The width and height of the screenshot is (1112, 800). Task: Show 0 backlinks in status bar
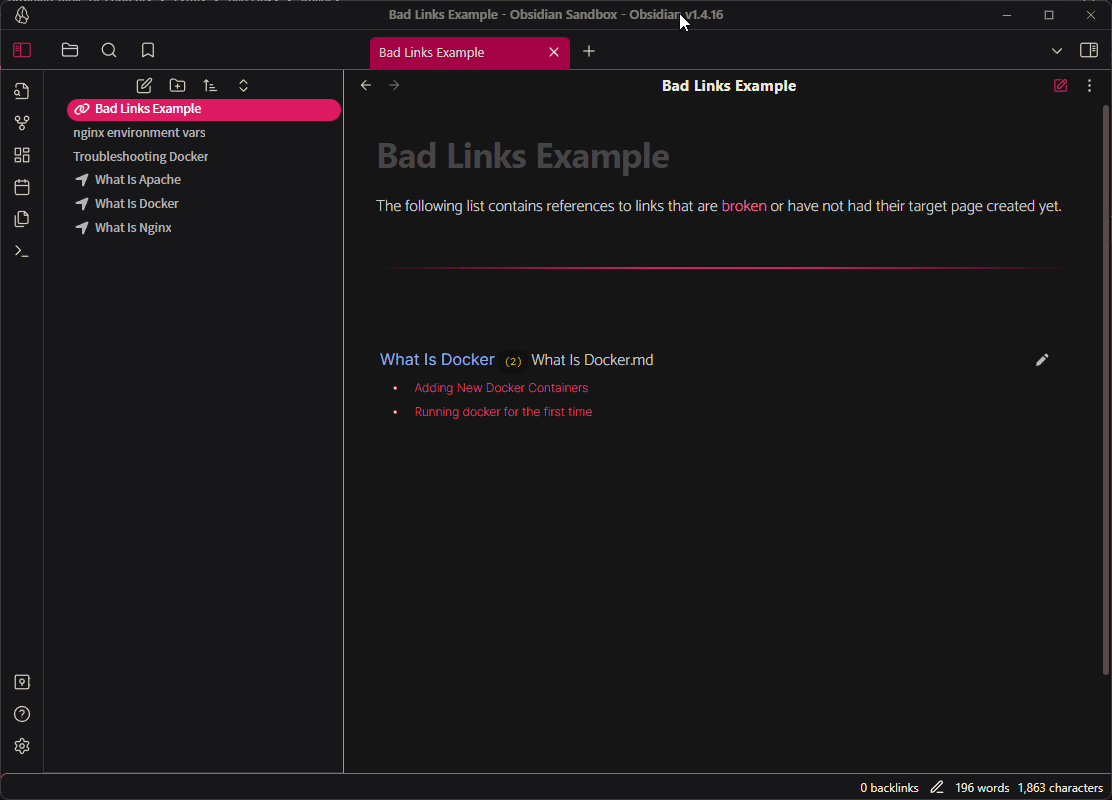(x=889, y=788)
